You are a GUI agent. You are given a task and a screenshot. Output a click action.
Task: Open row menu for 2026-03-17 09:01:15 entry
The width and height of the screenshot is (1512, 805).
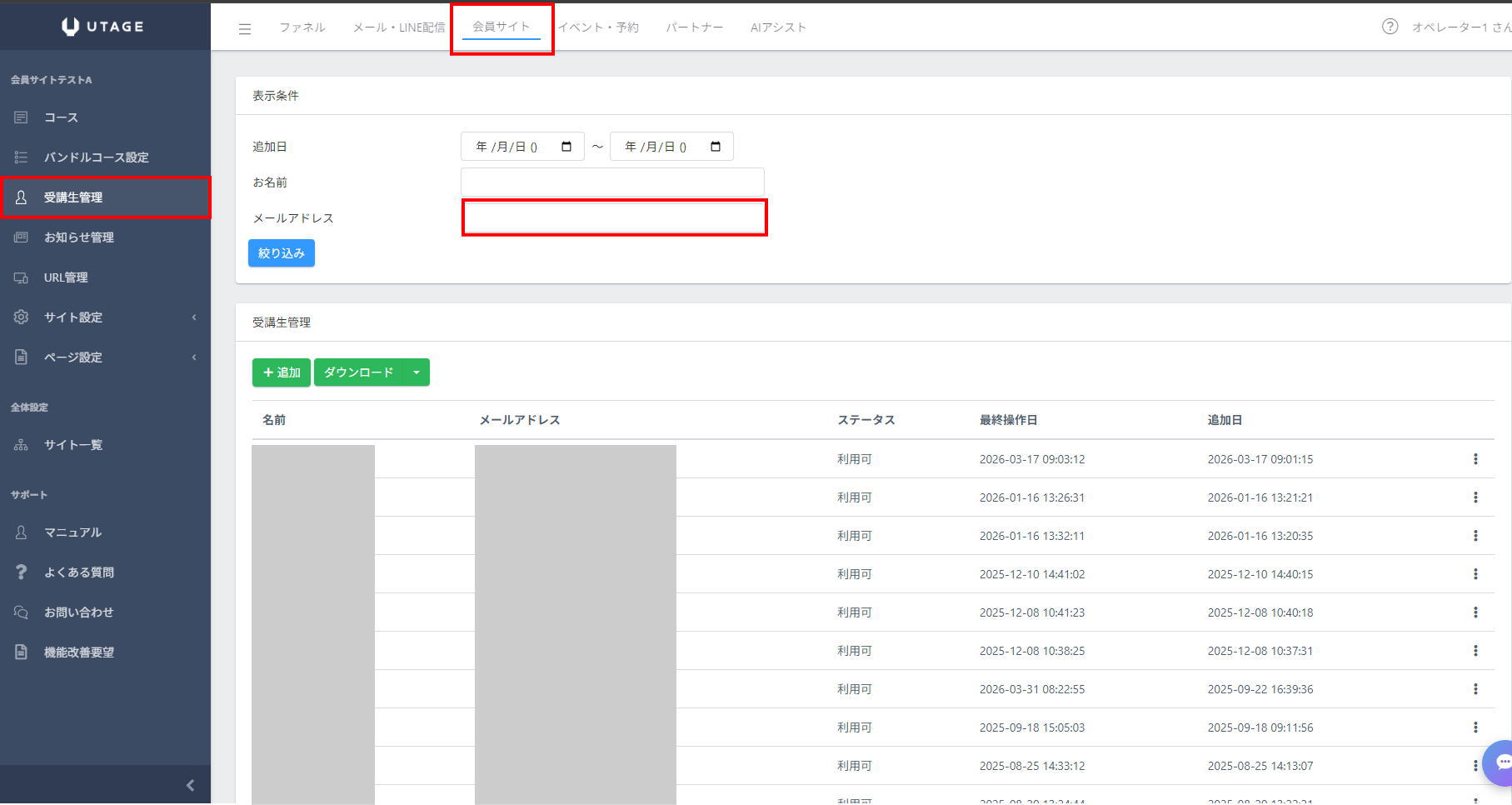pyautogui.click(x=1475, y=459)
